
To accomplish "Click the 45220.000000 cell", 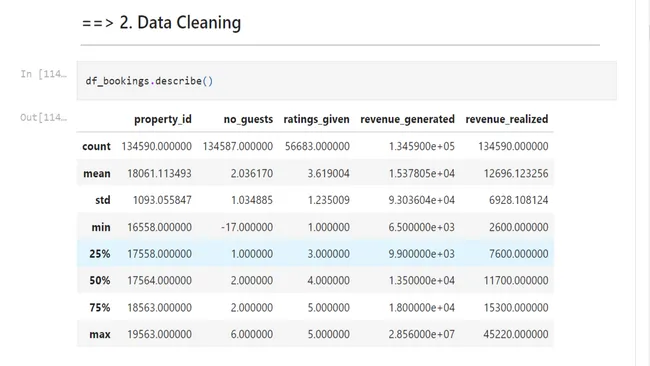I will (x=516, y=334).
